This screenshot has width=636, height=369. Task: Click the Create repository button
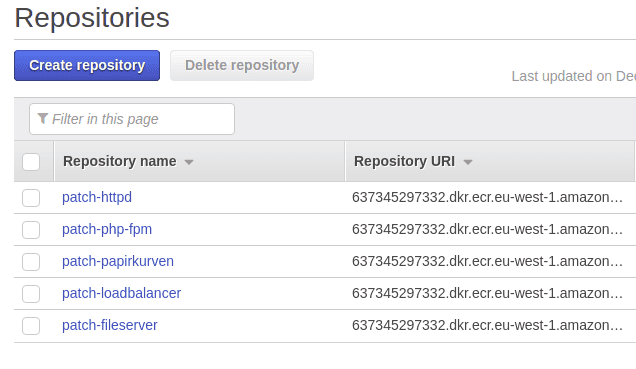[x=87, y=65]
